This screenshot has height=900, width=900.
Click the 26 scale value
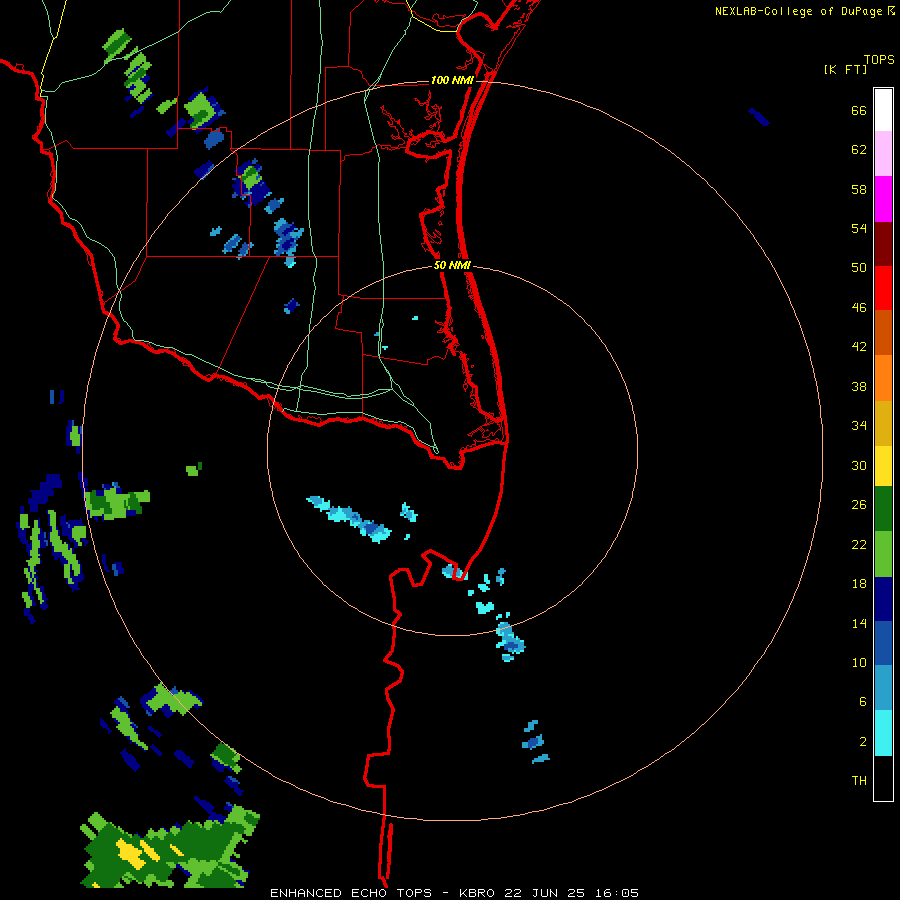click(859, 505)
